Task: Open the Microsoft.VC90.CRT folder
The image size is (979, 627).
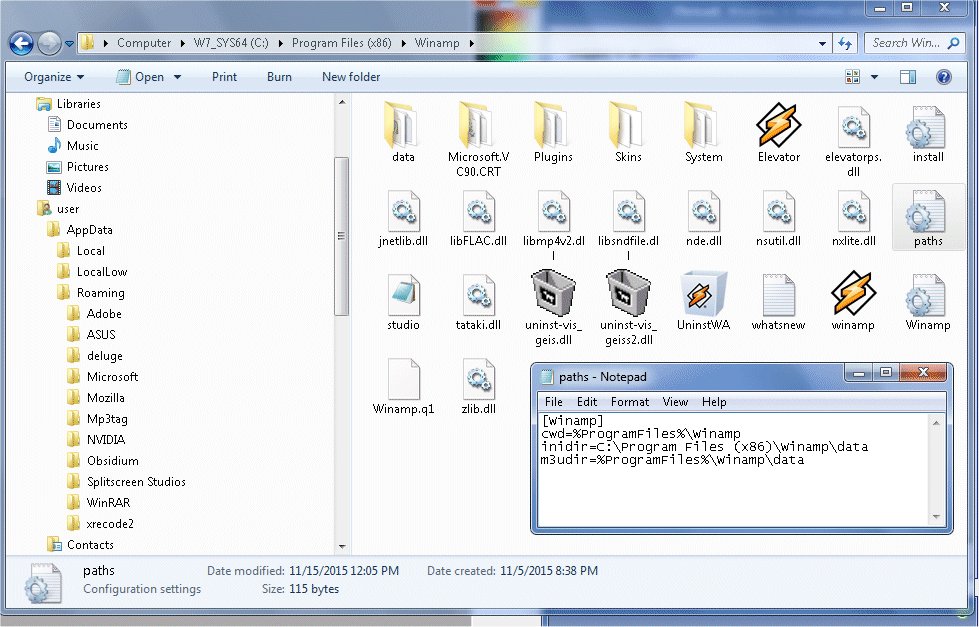Action: click(x=478, y=139)
